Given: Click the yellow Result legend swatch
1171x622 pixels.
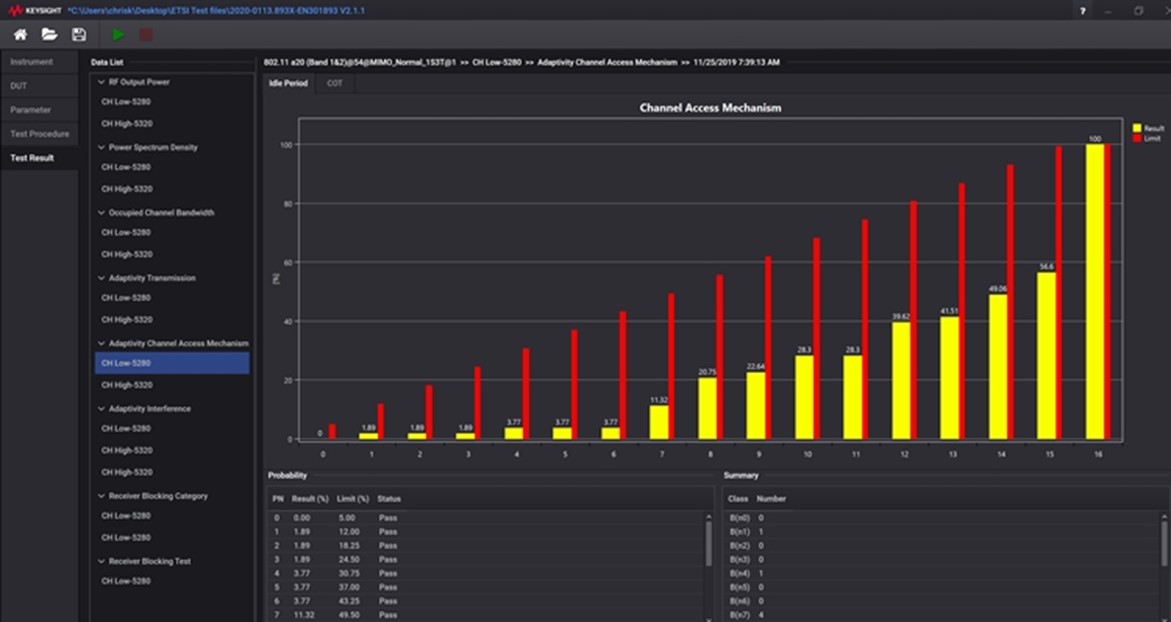Looking at the screenshot, I should click(1137, 128).
